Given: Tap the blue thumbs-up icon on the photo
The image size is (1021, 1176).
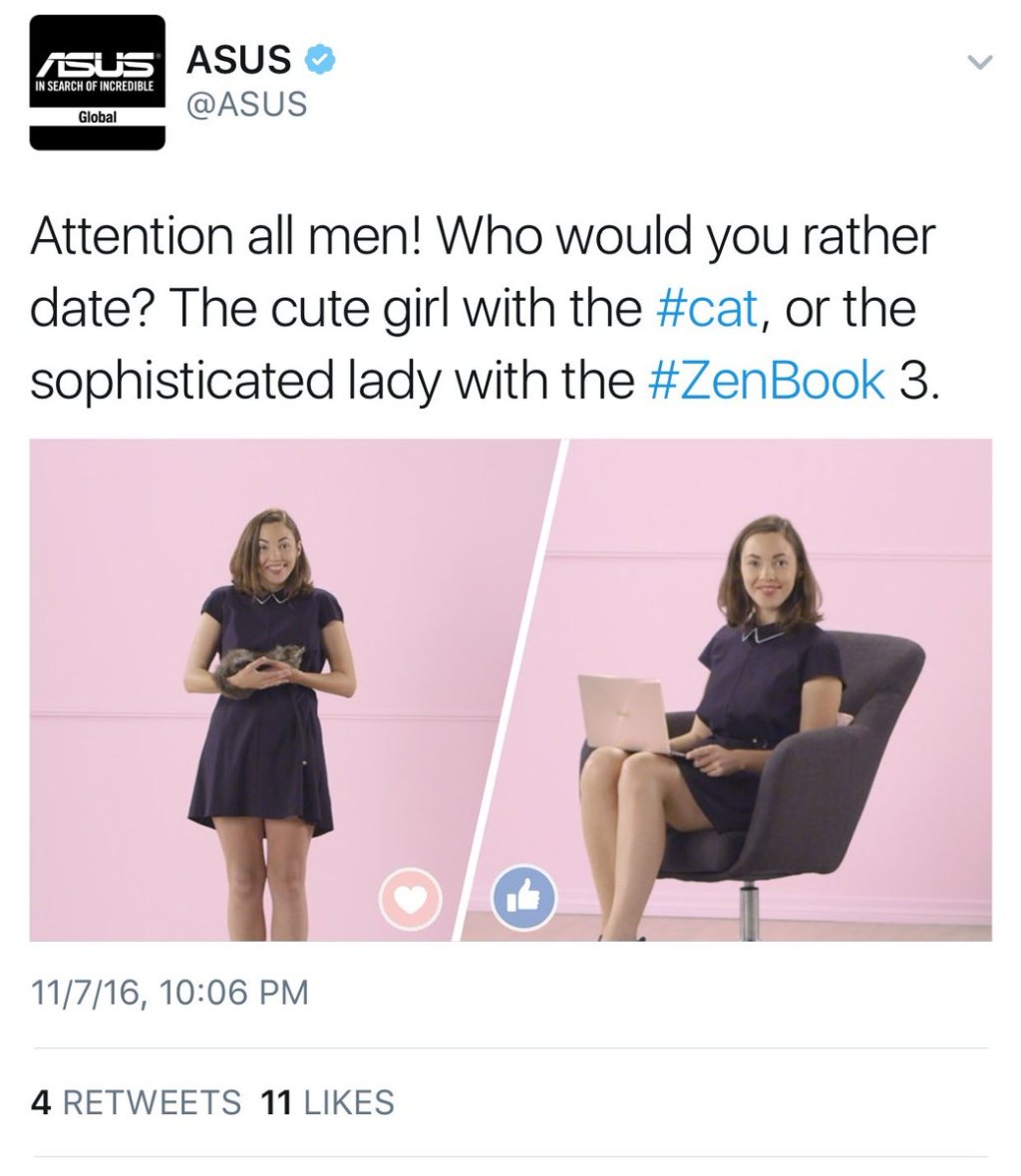Looking at the screenshot, I should 524,900.
